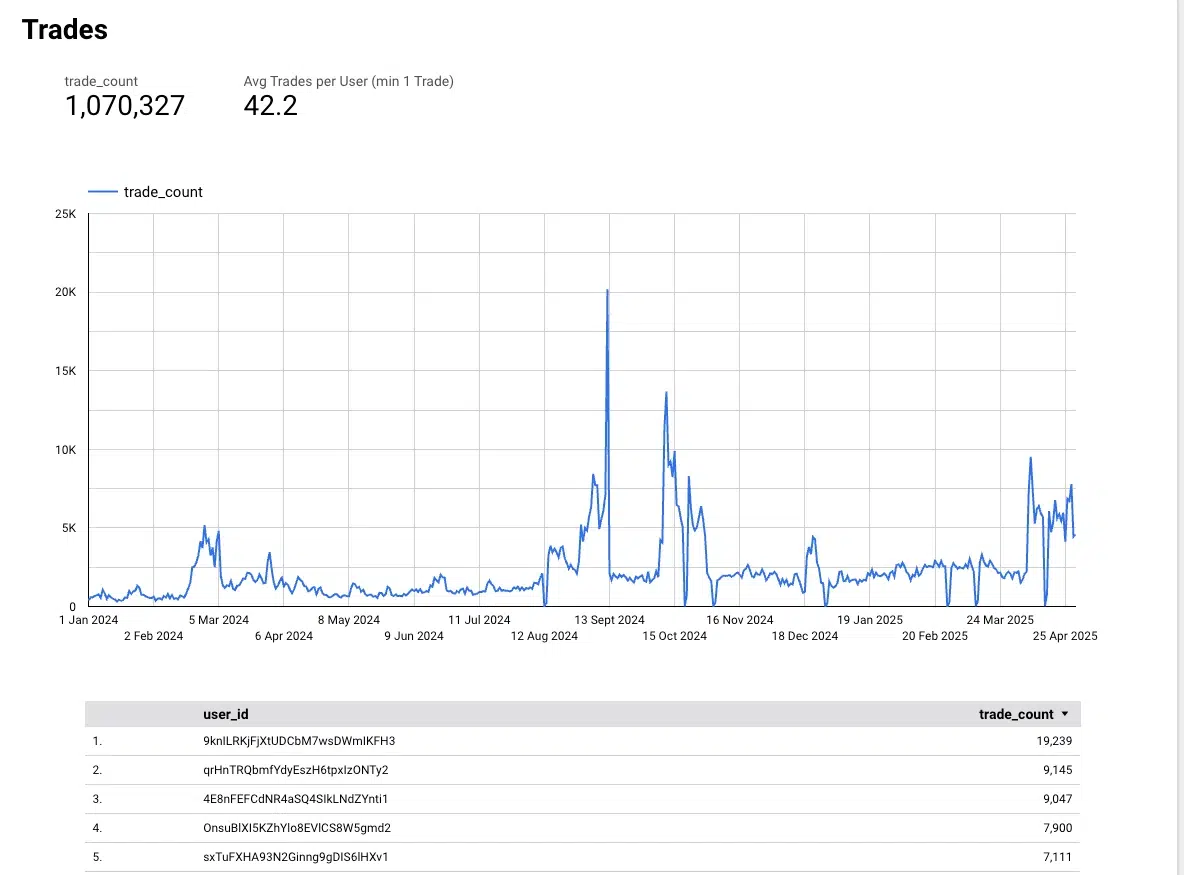Click the 1 Jan 2024 axis label

coord(88,620)
